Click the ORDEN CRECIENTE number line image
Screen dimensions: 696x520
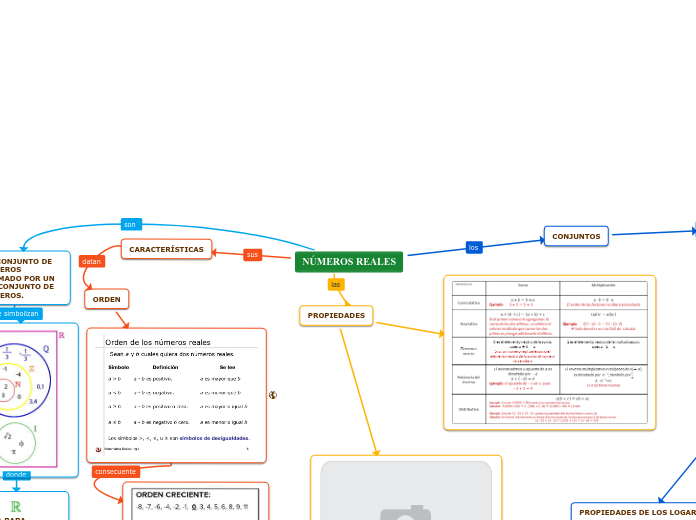195,502
